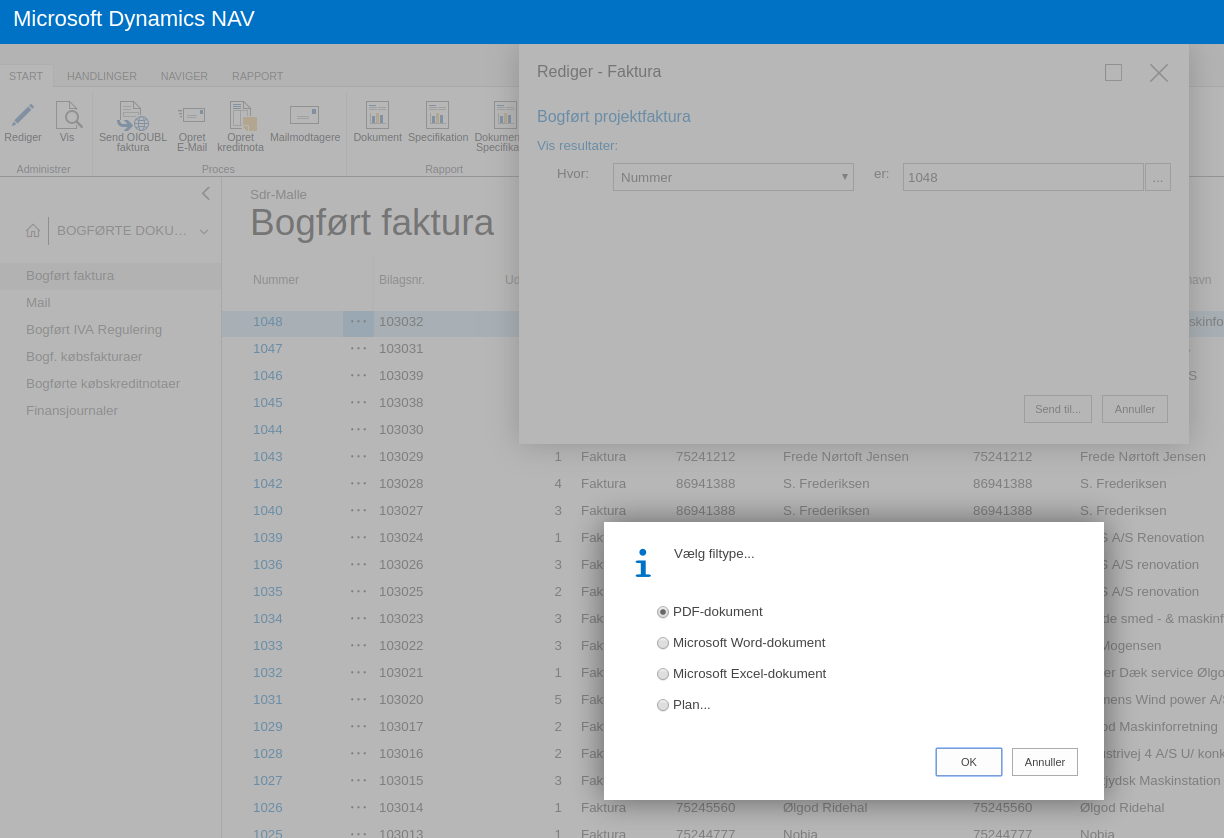Click the Vis magnifier document icon
1224x838 pixels.
click(x=67, y=115)
